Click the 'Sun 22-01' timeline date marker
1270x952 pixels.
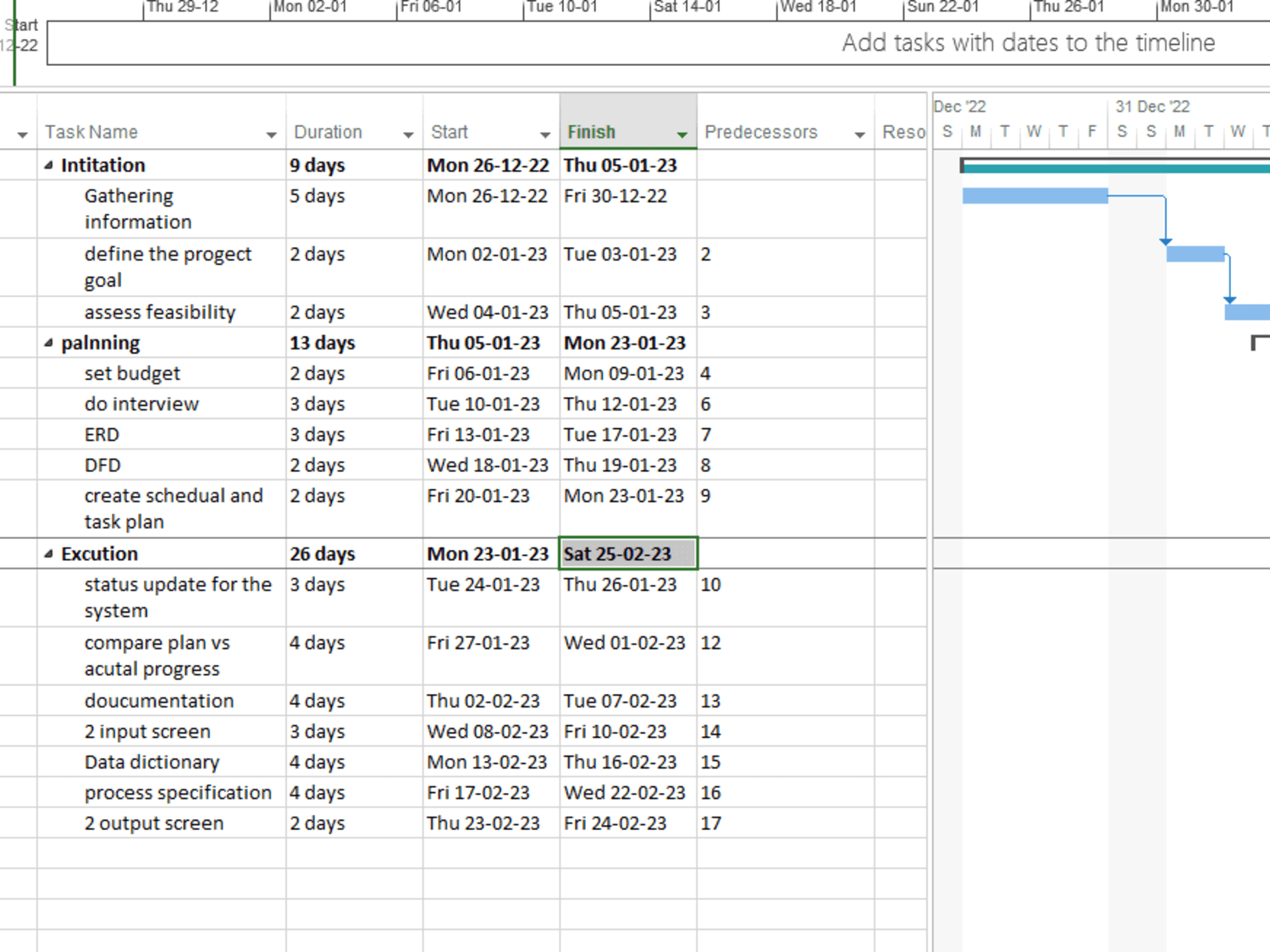coord(942,7)
